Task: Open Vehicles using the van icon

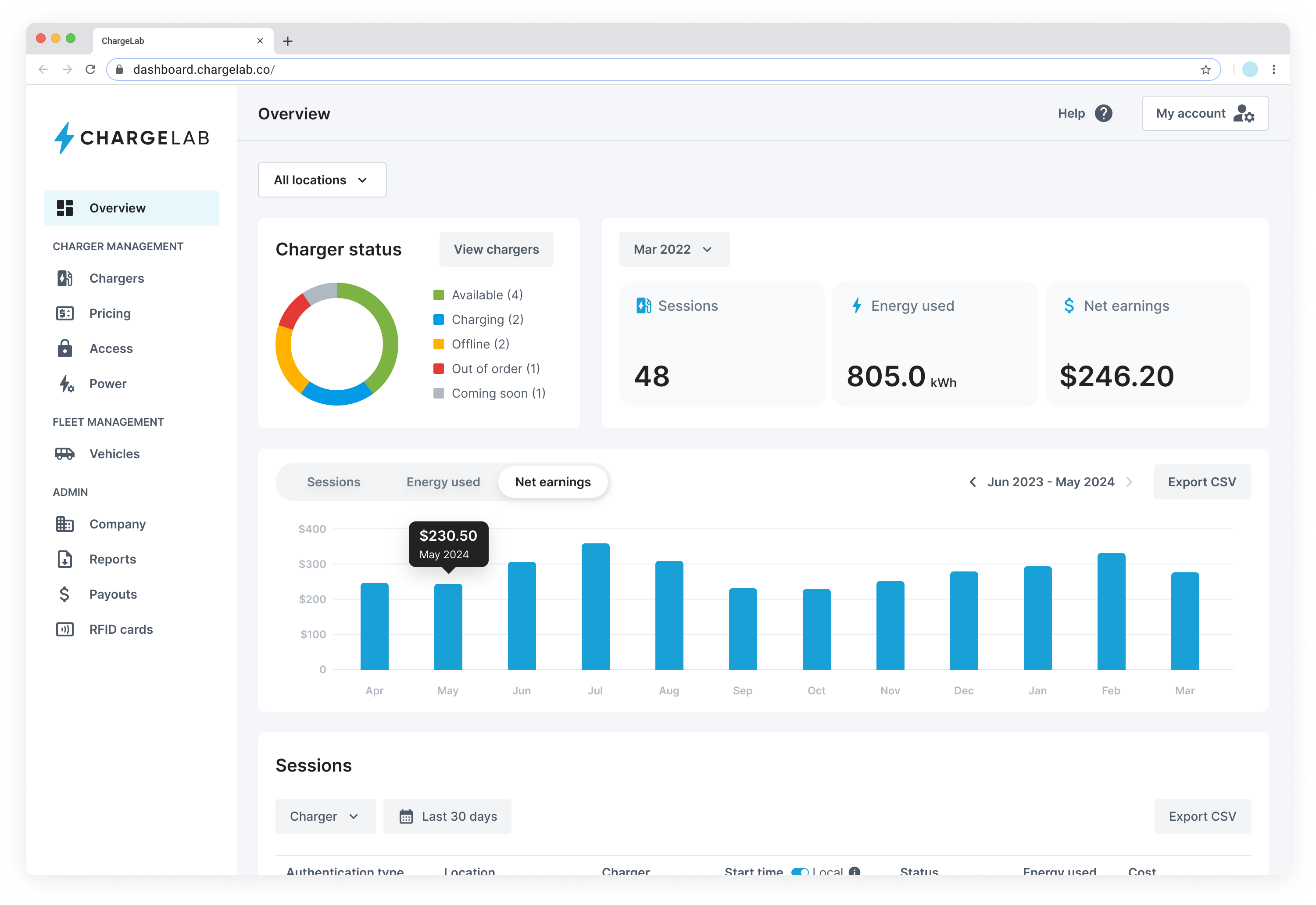Action: point(64,454)
